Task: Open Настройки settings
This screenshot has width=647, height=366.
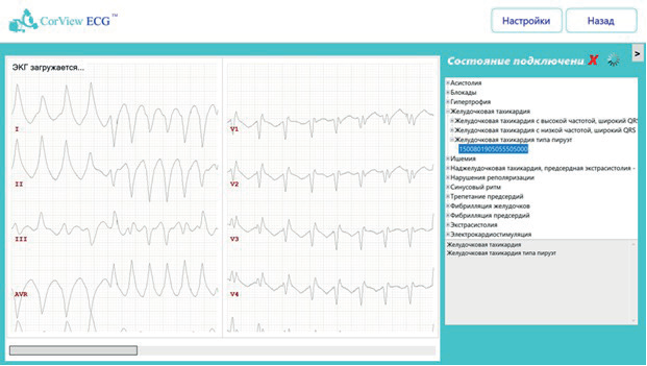Action: 526,21
